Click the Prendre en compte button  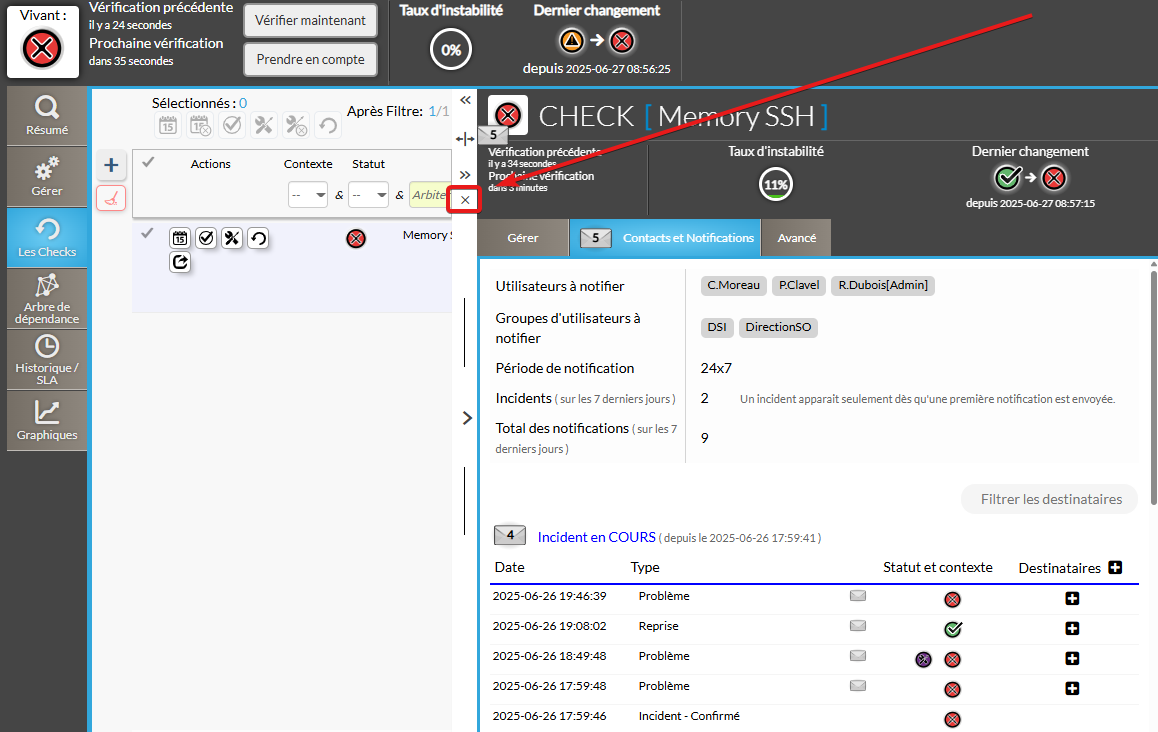click(x=310, y=59)
